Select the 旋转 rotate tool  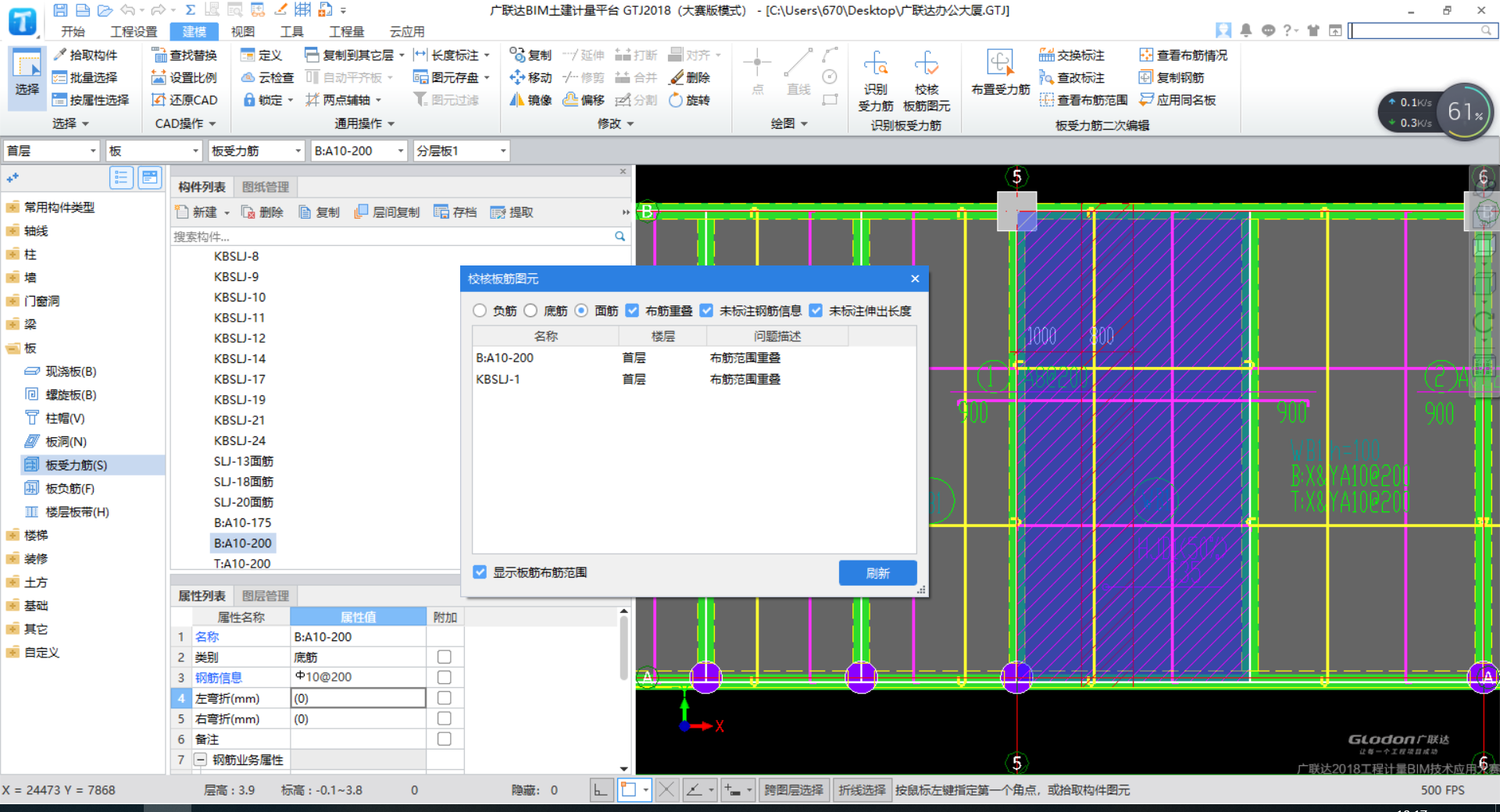(689, 100)
